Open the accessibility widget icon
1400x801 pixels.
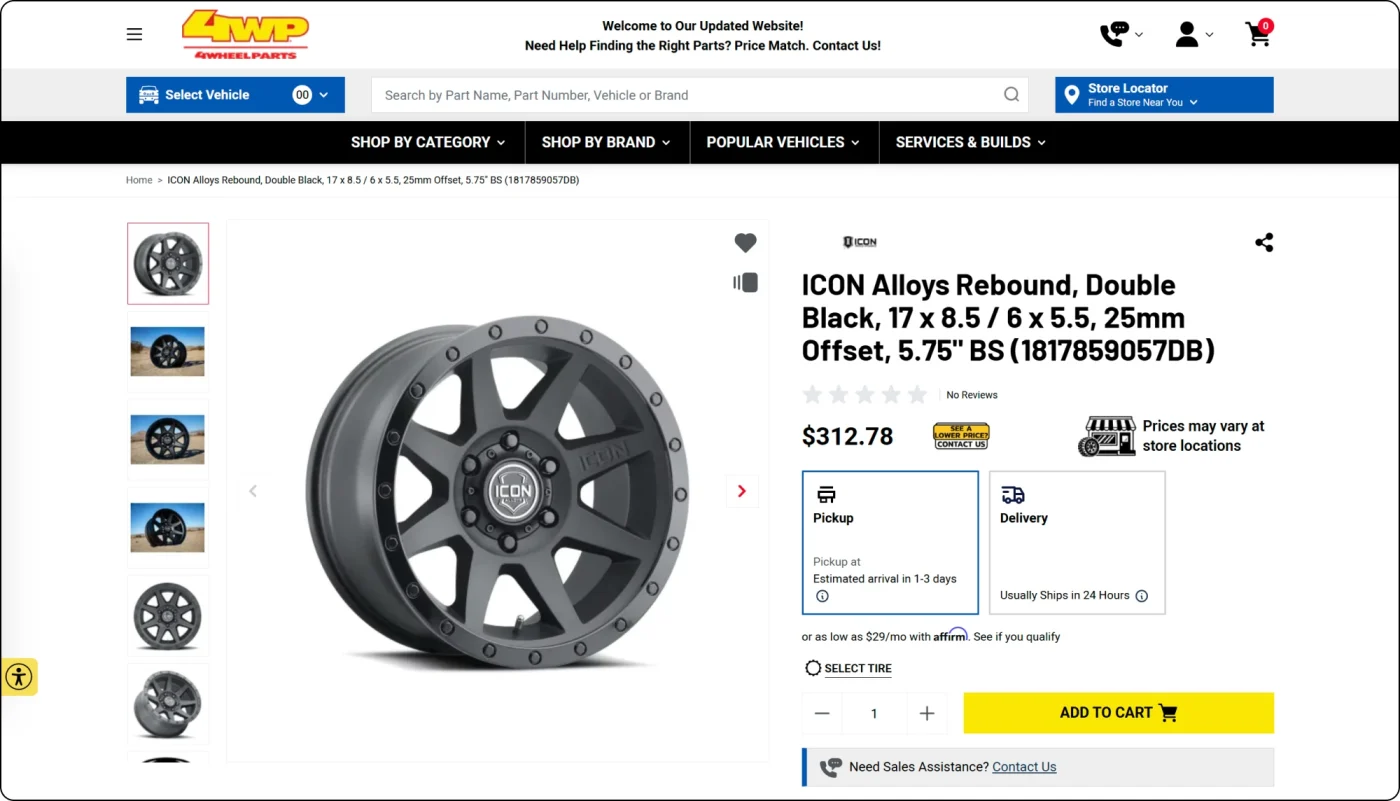tap(19, 677)
